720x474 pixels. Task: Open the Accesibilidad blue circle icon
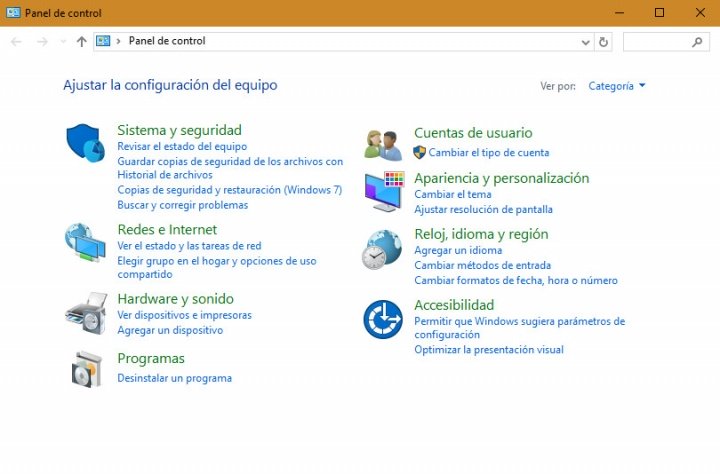pyautogui.click(x=383, y=319)
